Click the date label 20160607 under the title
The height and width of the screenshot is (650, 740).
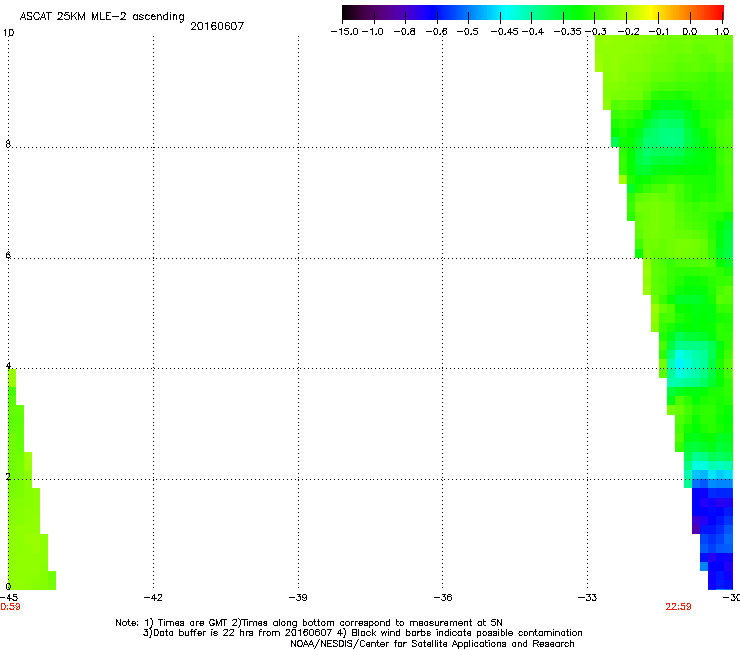217,26
